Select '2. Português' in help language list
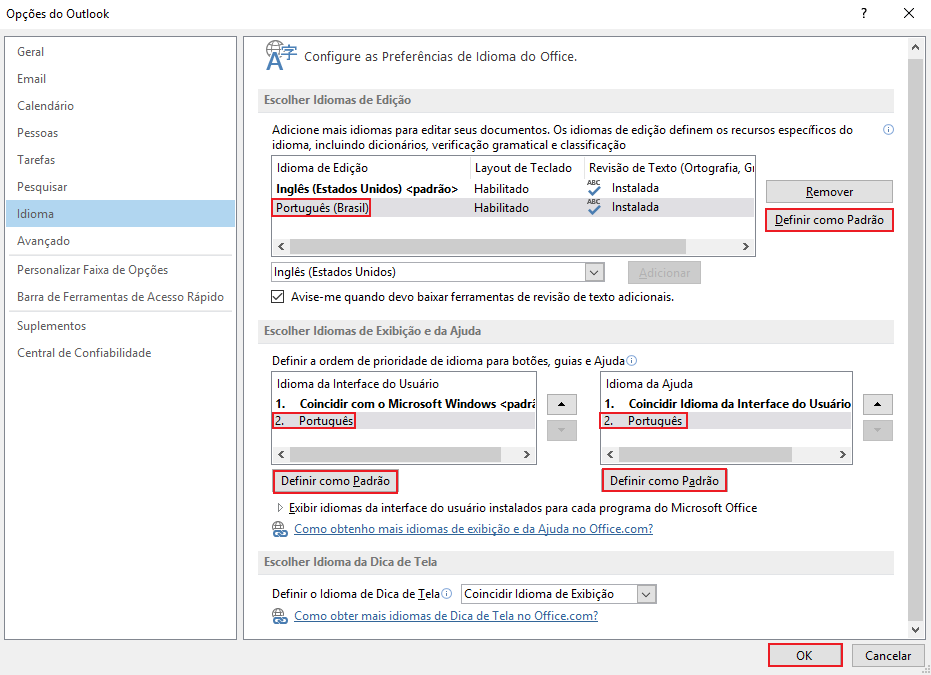 pyautogui.click(x=726, y=421)
